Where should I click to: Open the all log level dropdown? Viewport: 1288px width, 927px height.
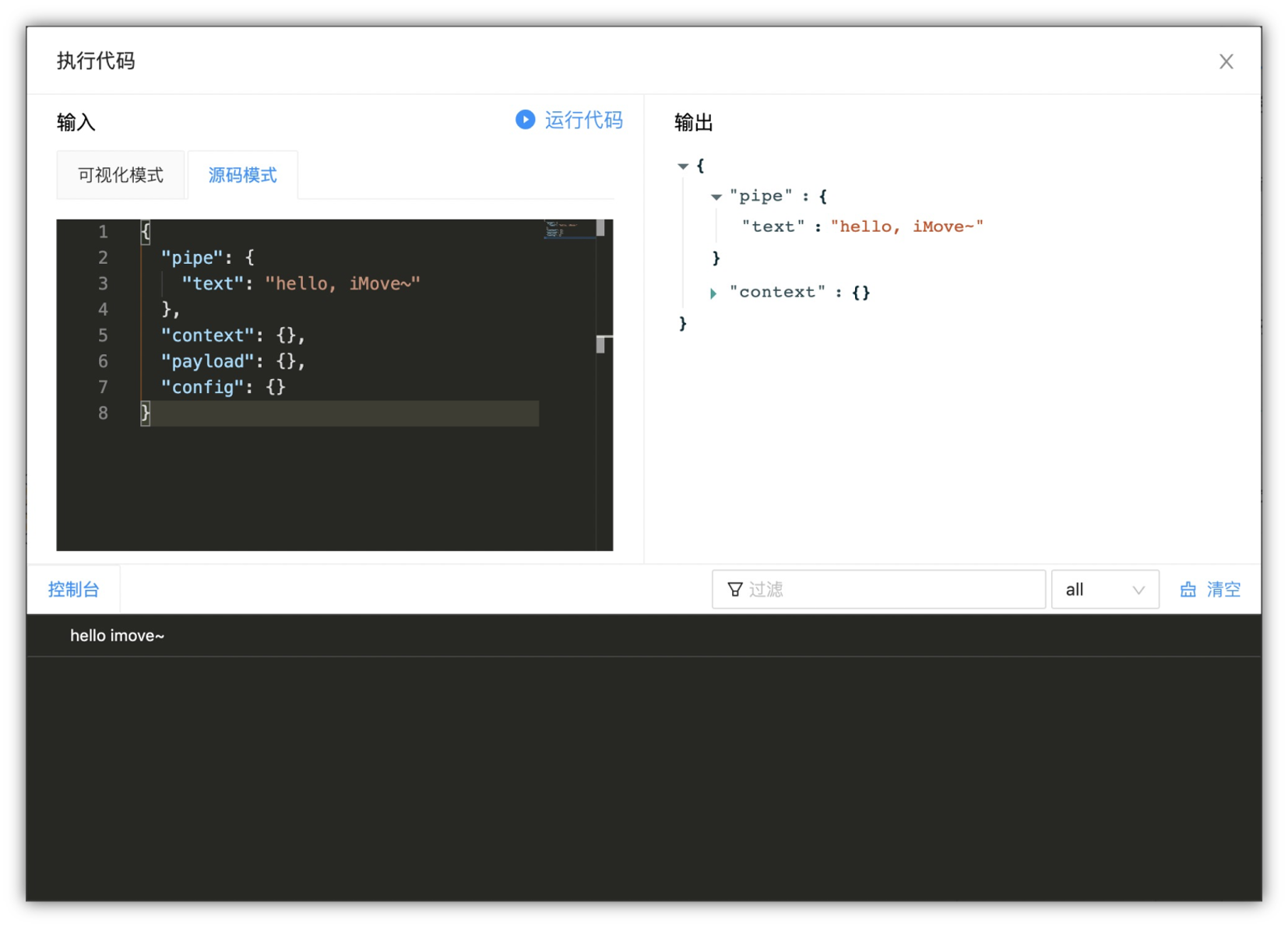(x=1104, y=589)
